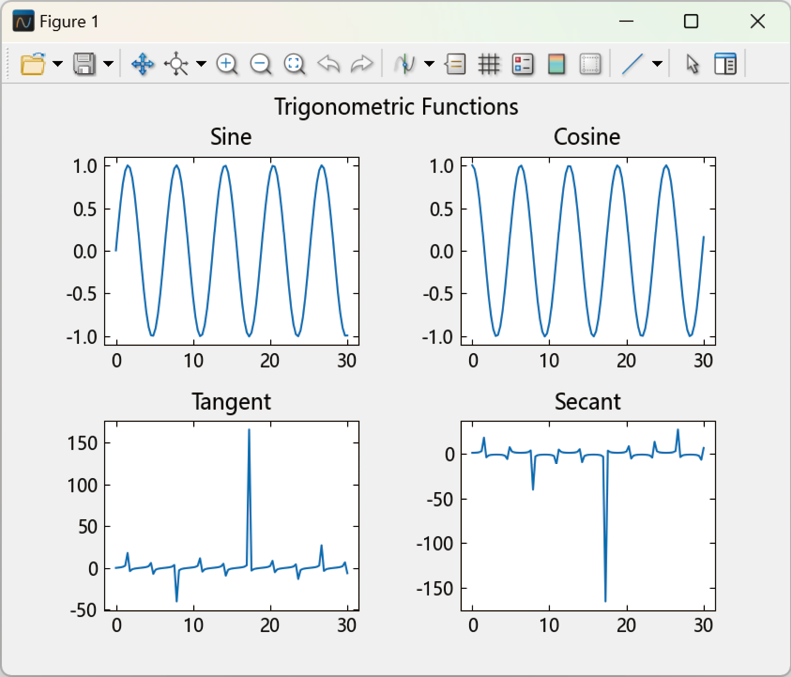
Task: Click the save figure floppy icon
Action: (x=84, y=64)
